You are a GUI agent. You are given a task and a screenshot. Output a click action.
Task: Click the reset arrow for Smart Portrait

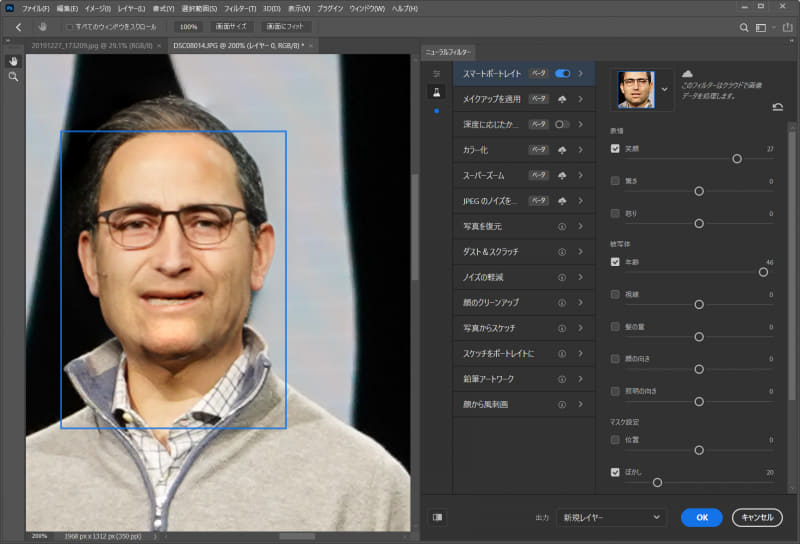tap(778, 107)
